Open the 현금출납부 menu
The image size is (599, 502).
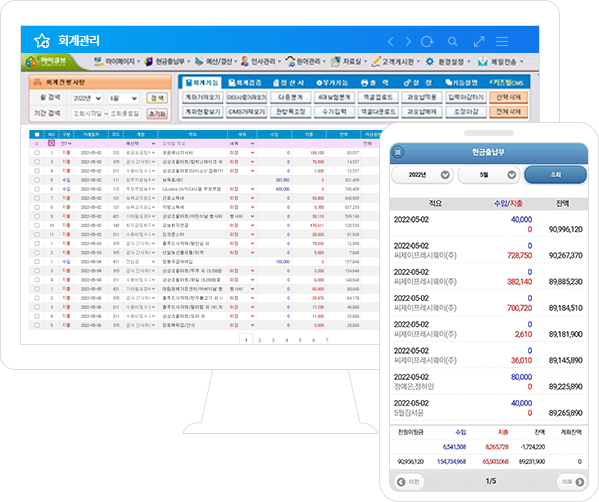[x=167, y=62]
